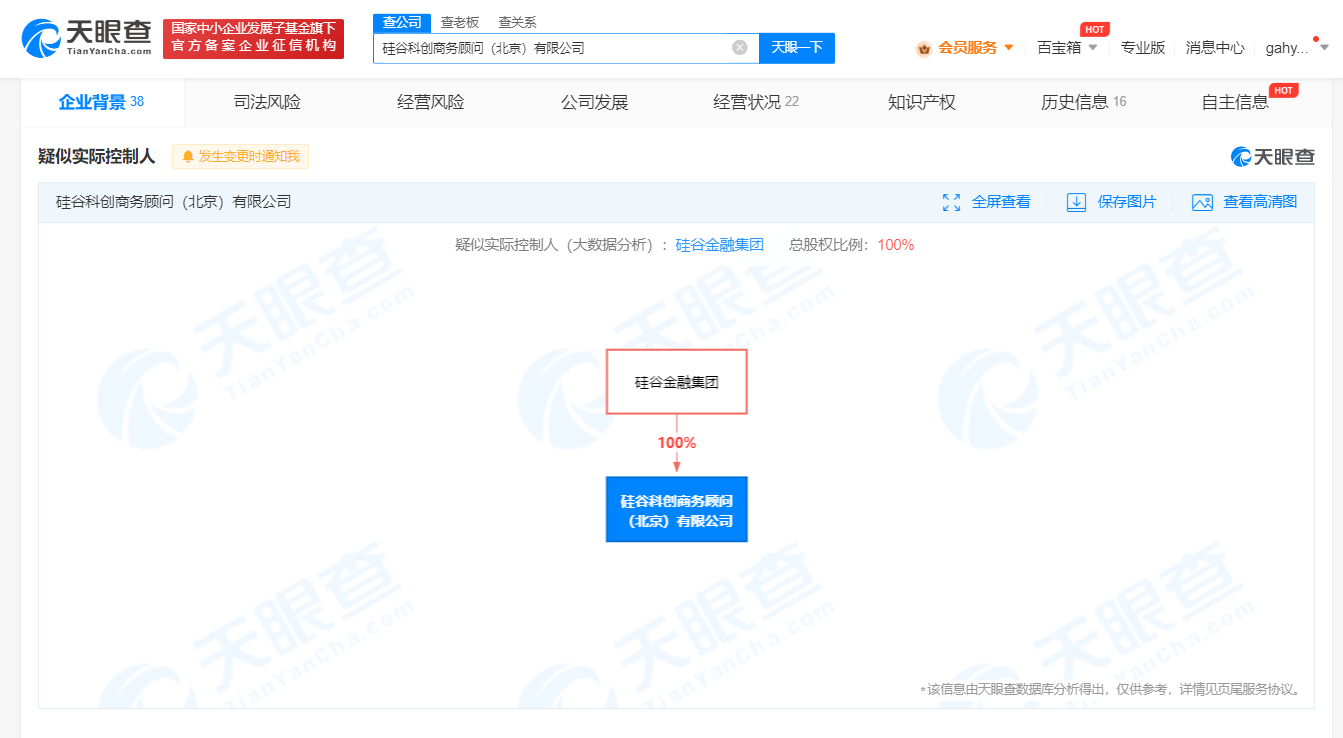Switch to the 企业背景 tab
The width and height of the screenshot is (1343, 738).
click(x=102, y=102)
